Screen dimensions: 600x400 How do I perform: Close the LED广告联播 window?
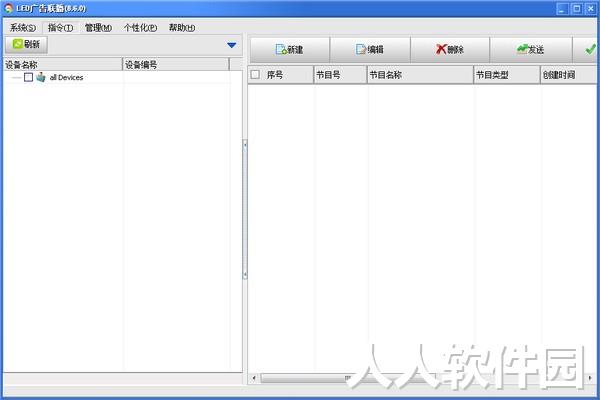(591, 9)
